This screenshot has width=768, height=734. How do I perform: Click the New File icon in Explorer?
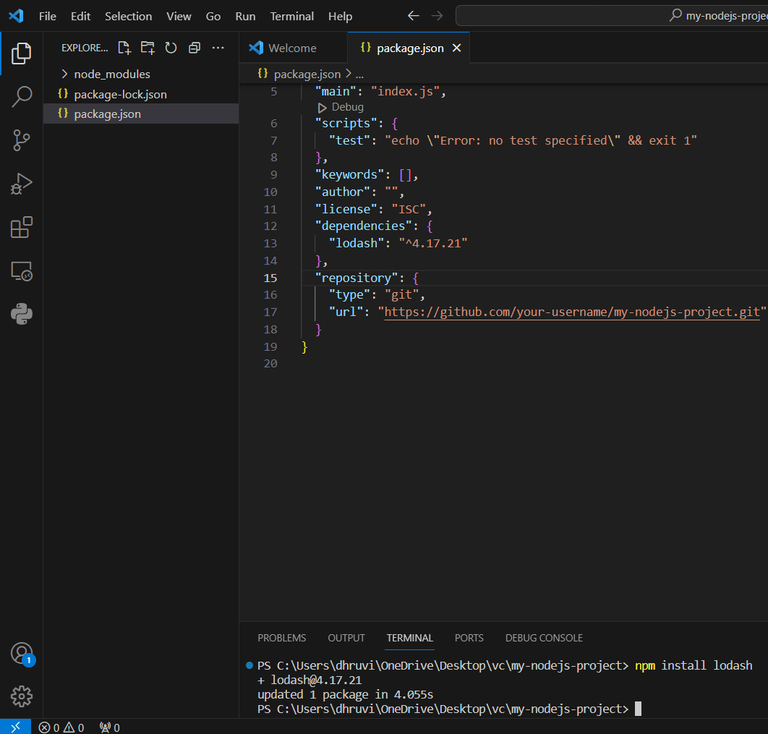(x=124, y=48)
